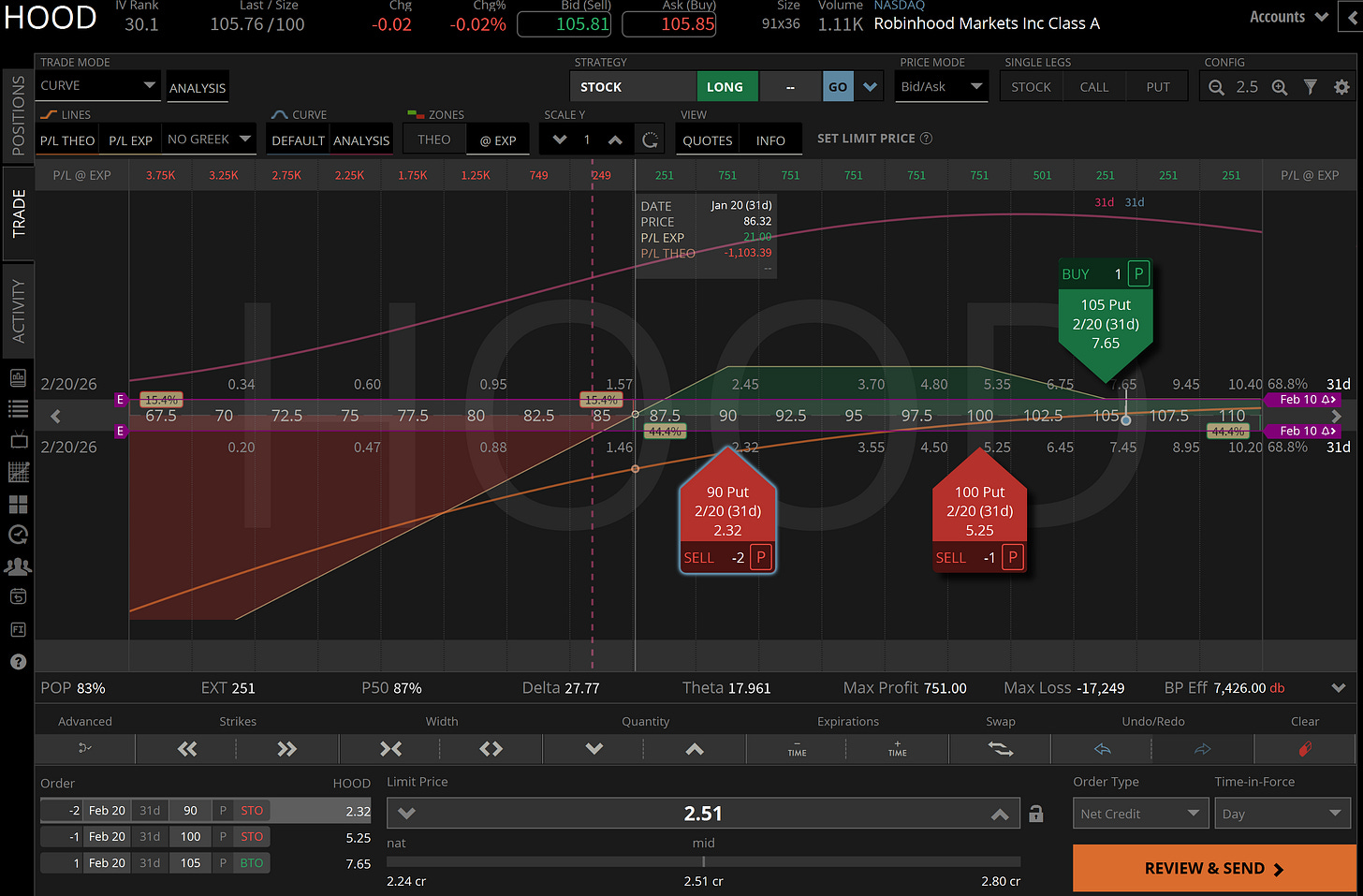
Task: Lock the limit price
Action: coord(1036,814)
